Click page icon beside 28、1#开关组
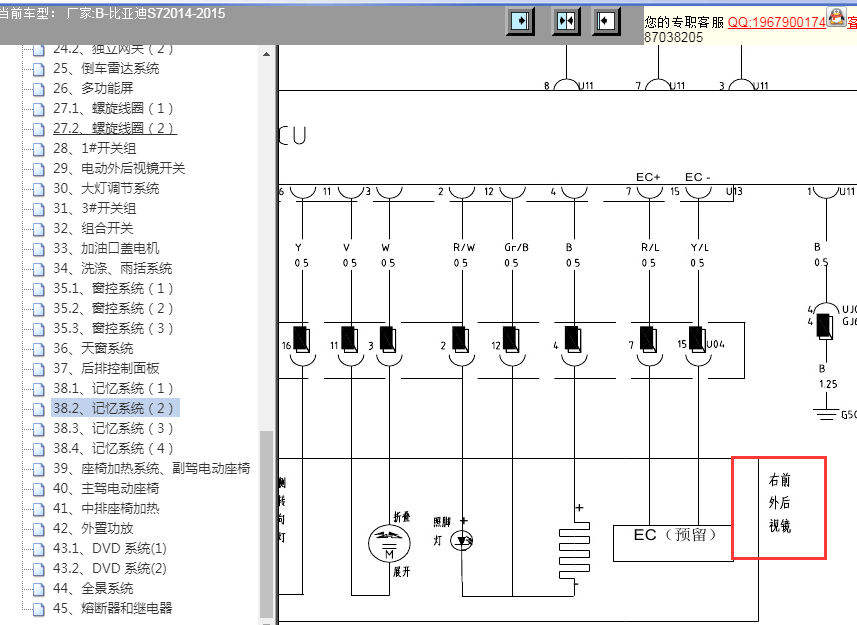The height and width of the screenshot is (625, 857). (x=39, y=149)
